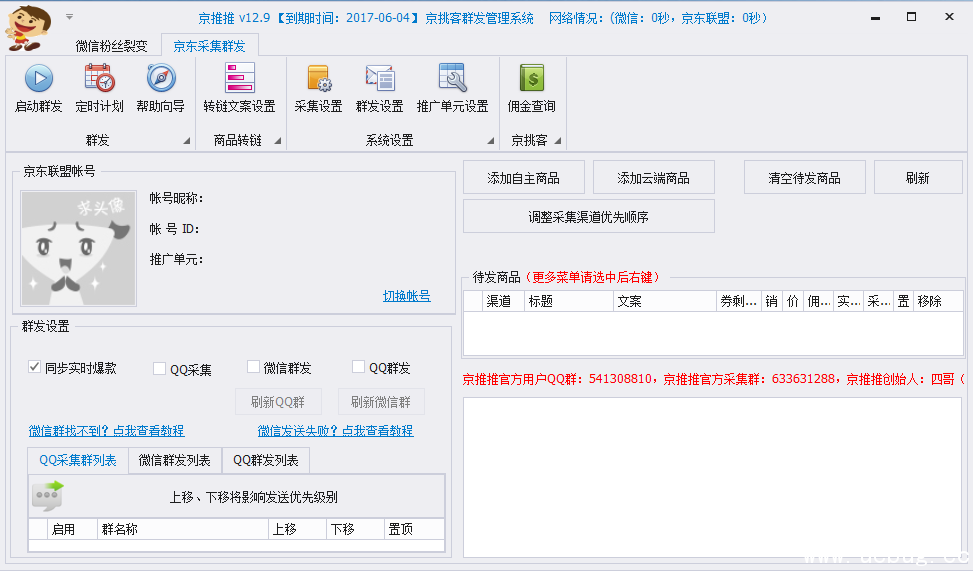Open 转链文案设置 icon
This screenshot has height=571, width=973.
[240, 78]
